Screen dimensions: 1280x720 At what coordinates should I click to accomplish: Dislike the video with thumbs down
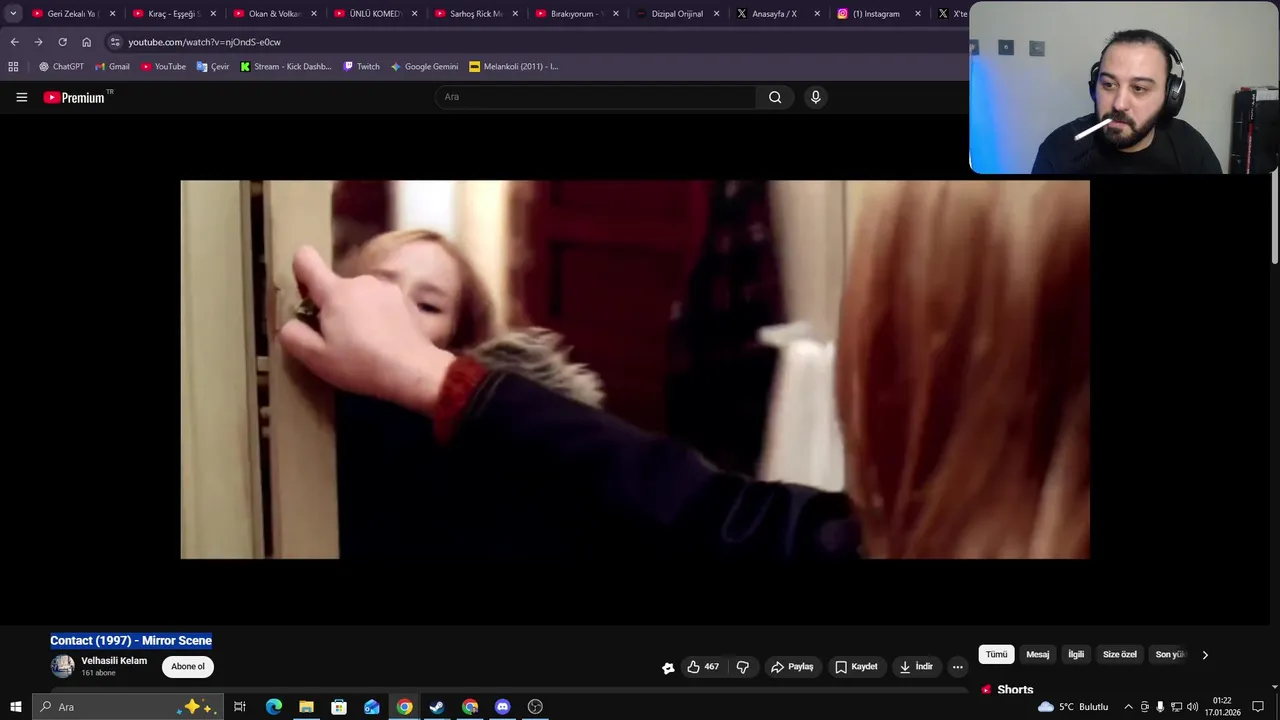(x=743, y=667)
